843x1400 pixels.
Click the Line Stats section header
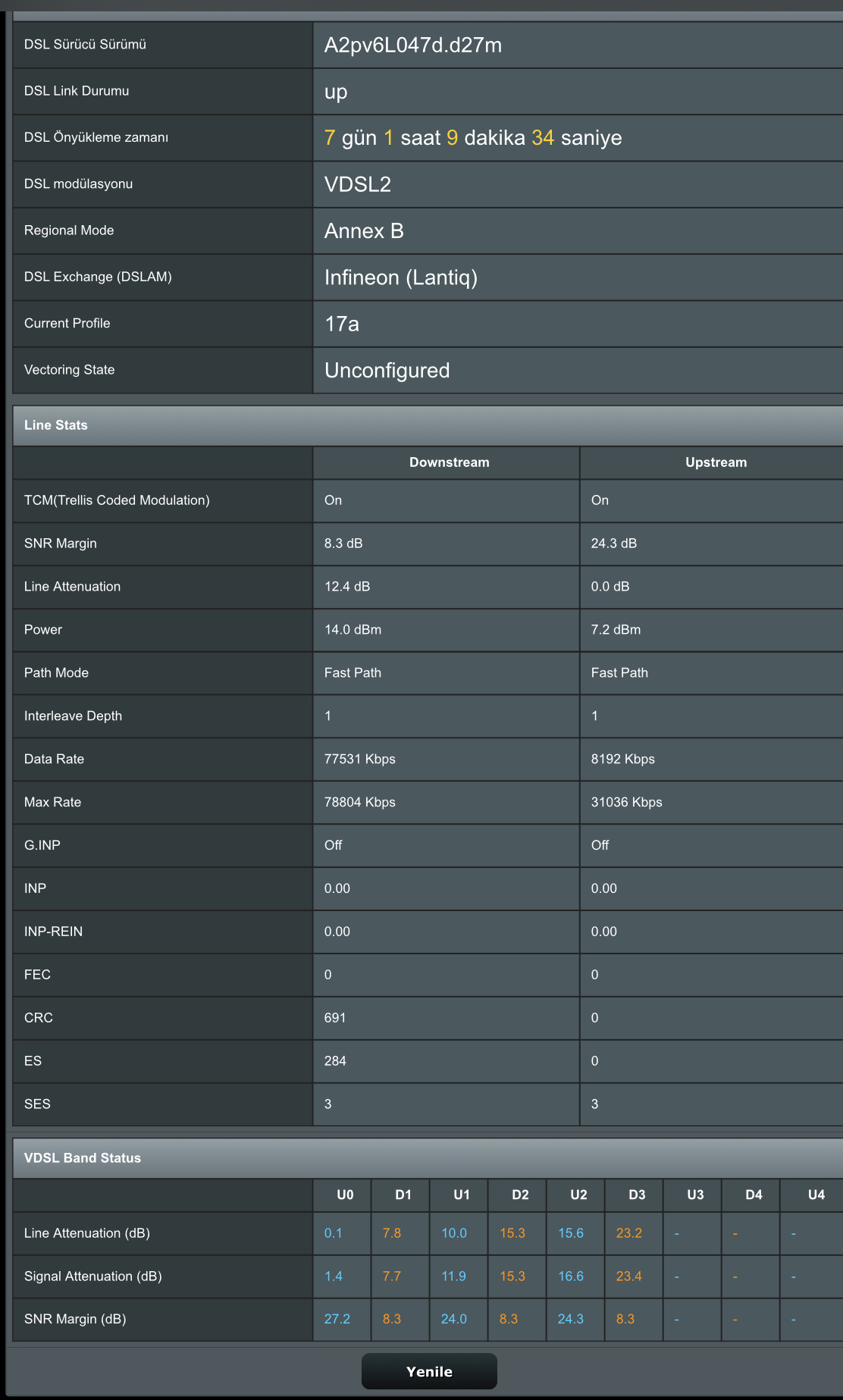[428, 425]
